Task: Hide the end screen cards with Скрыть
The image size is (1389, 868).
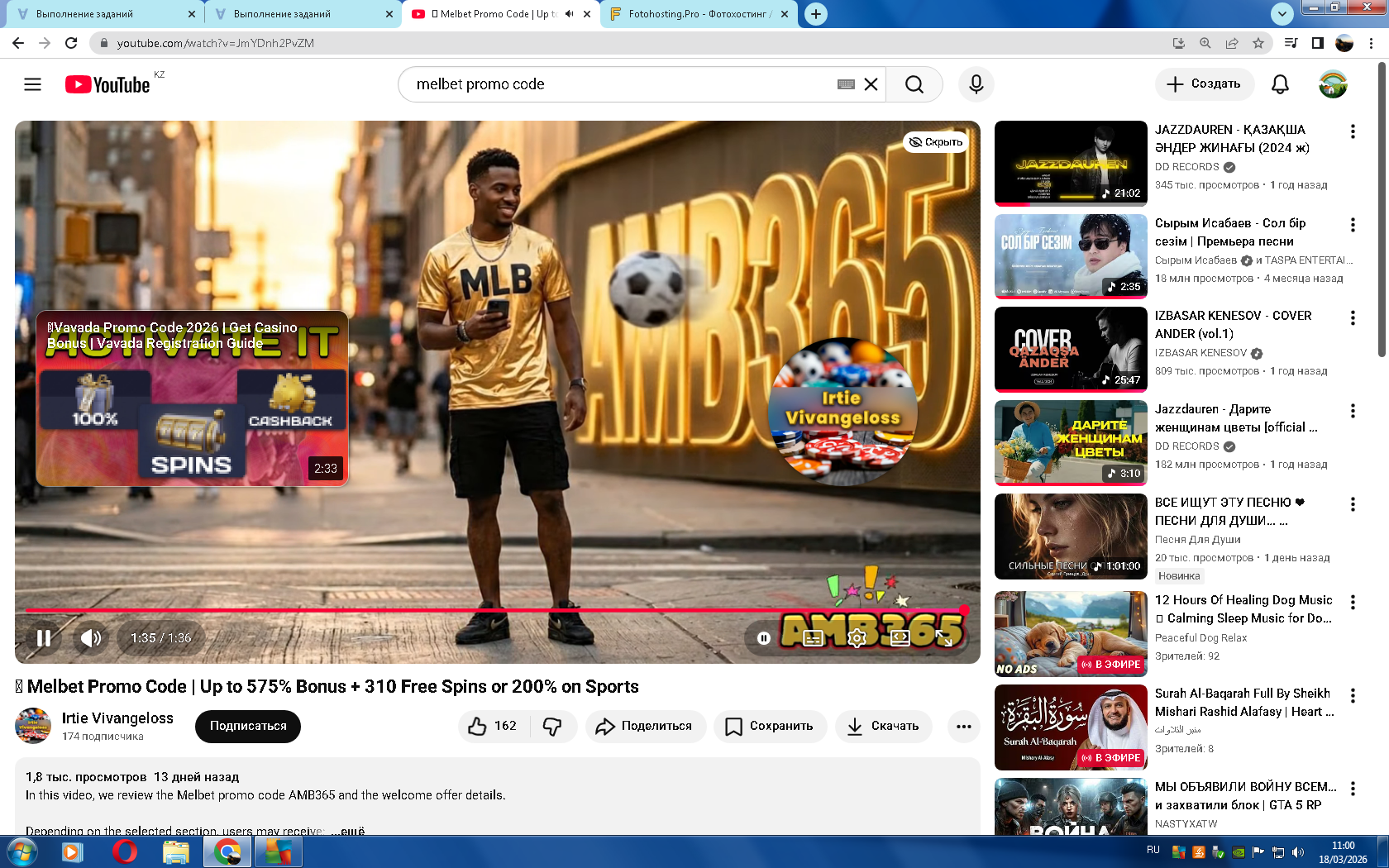Action: pos(936,142)
